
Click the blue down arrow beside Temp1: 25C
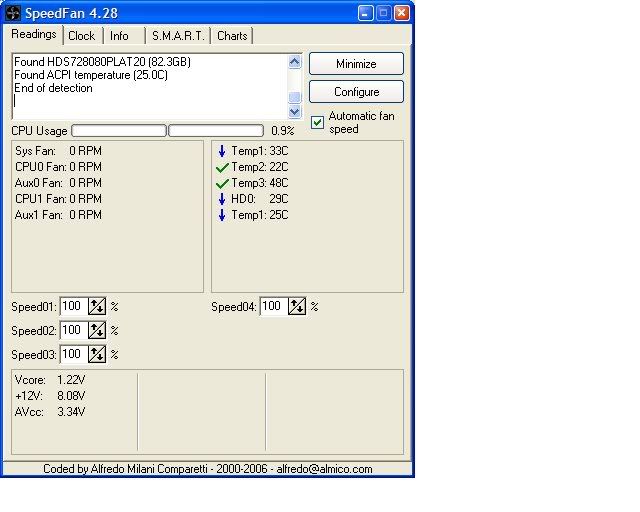click(222, 215)
